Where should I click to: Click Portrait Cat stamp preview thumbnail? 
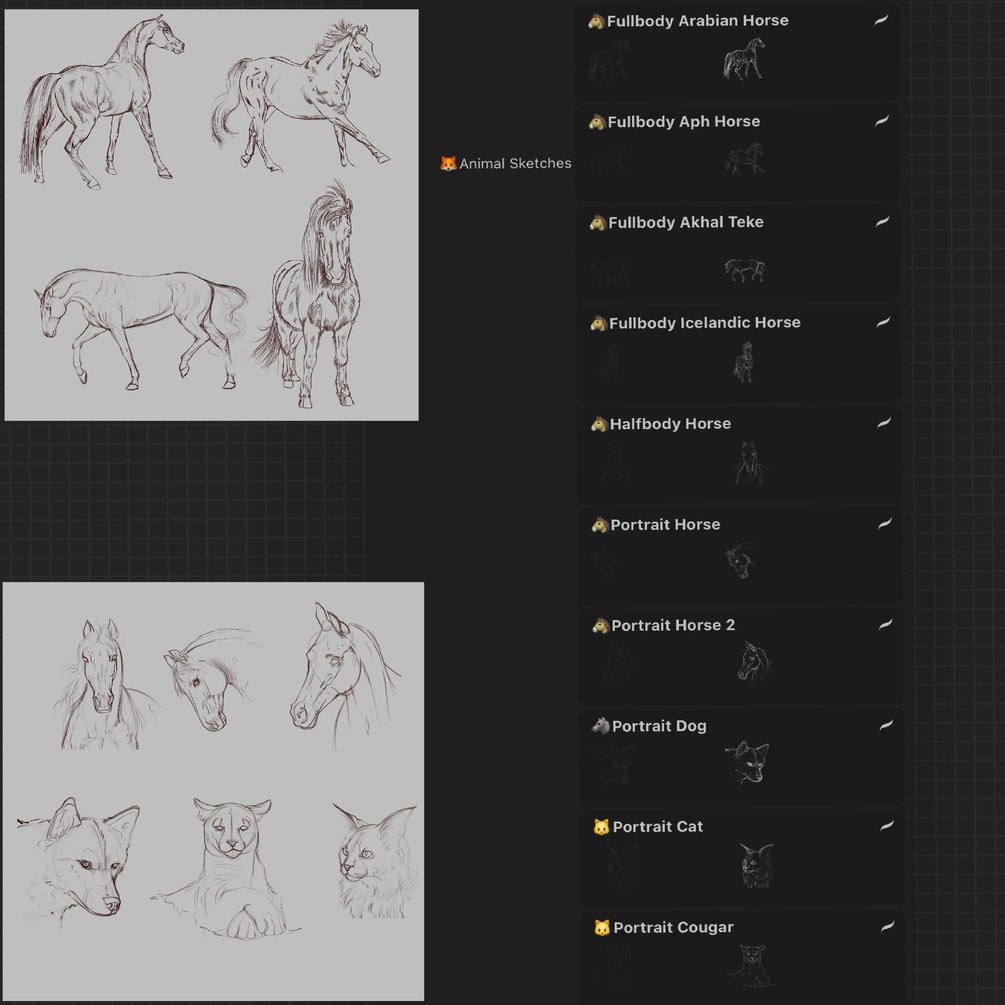(x=756, y=865)
